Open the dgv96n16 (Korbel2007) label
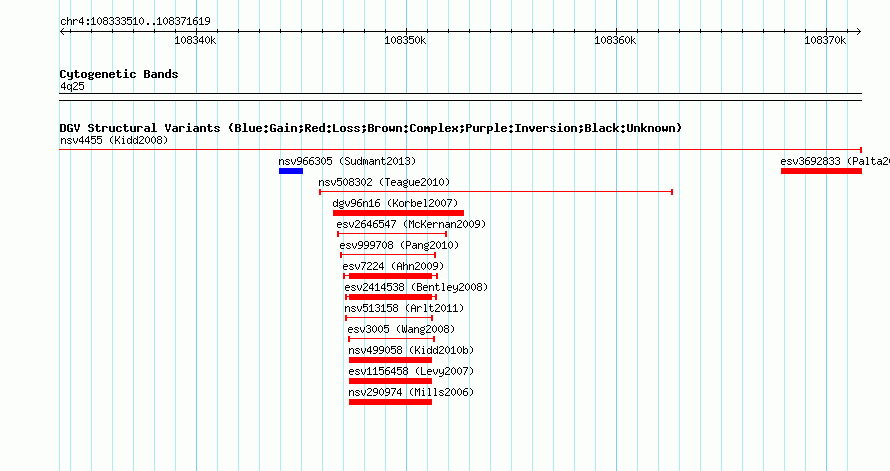Image resolution: width=890 pixels, height=471 pixels. 395,203
